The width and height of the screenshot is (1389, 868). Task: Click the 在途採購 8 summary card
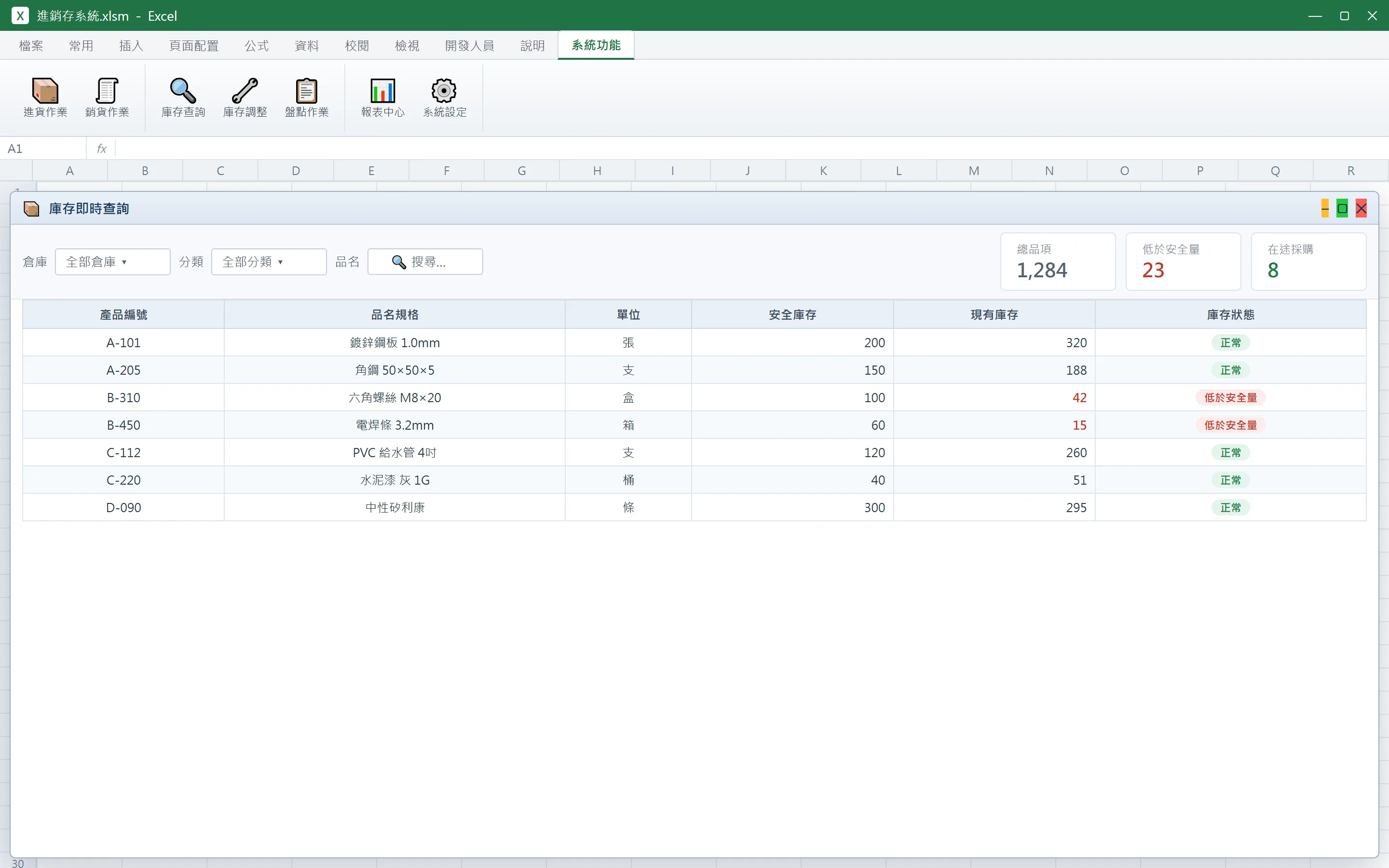1308,261
